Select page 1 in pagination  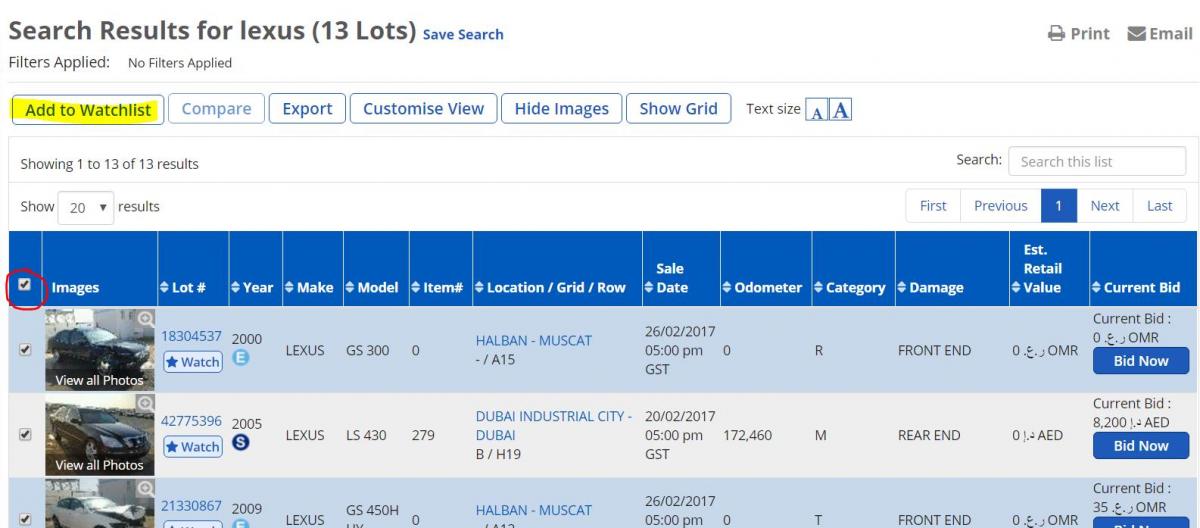coord(1060,206)
